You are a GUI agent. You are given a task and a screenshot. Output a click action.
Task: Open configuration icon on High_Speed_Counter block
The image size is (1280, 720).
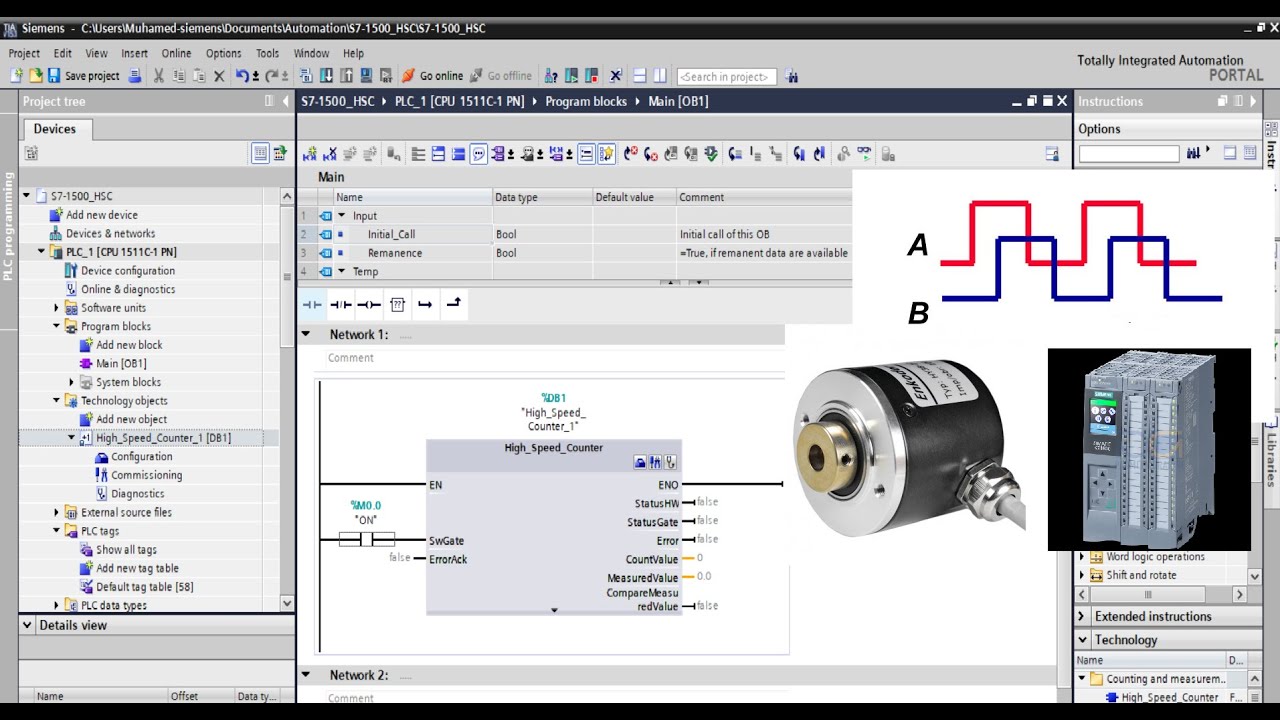(x=640, y=463)
